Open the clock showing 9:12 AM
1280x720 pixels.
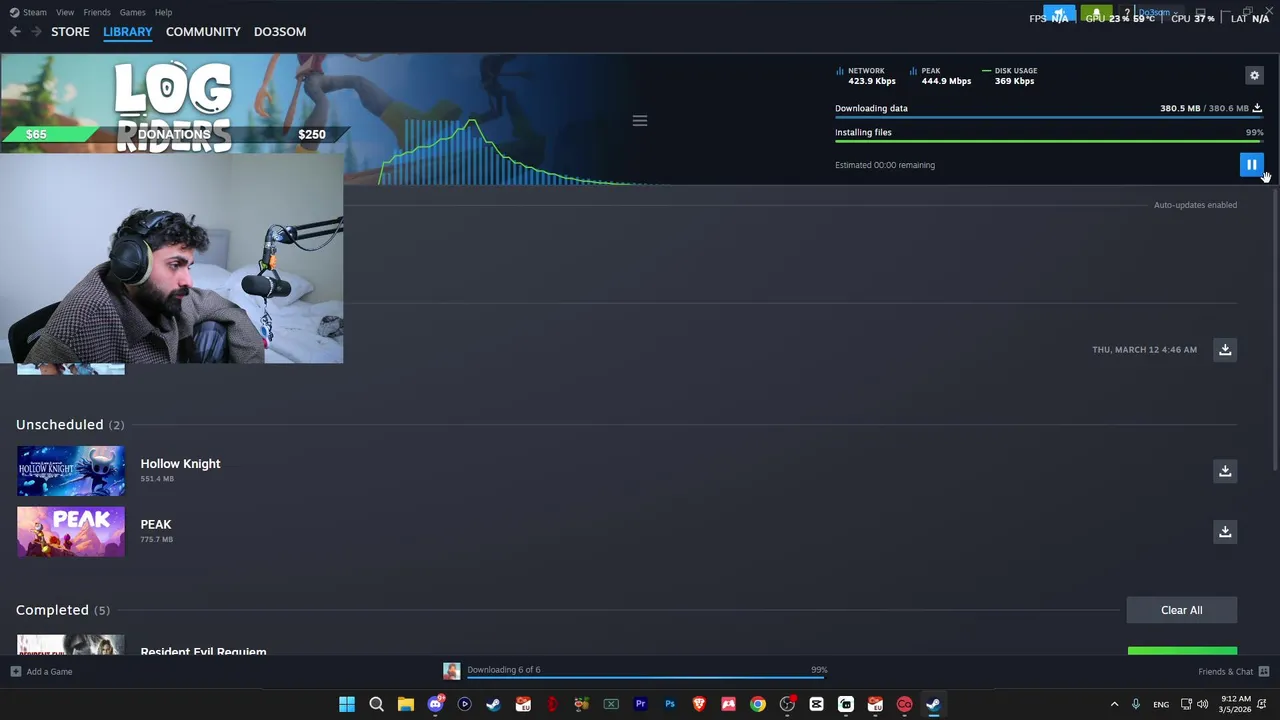[x=1235, y=704]
